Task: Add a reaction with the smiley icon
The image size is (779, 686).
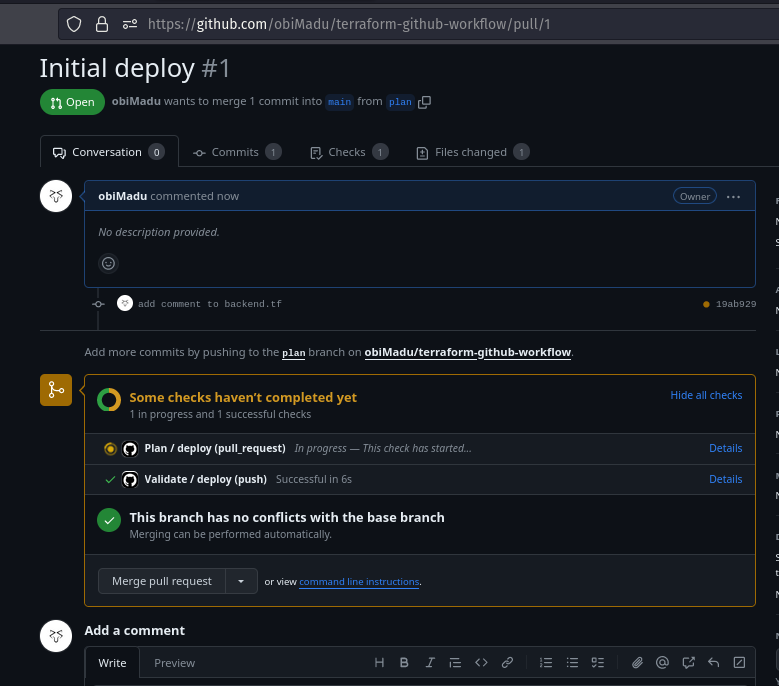Action: pos(108,263)
